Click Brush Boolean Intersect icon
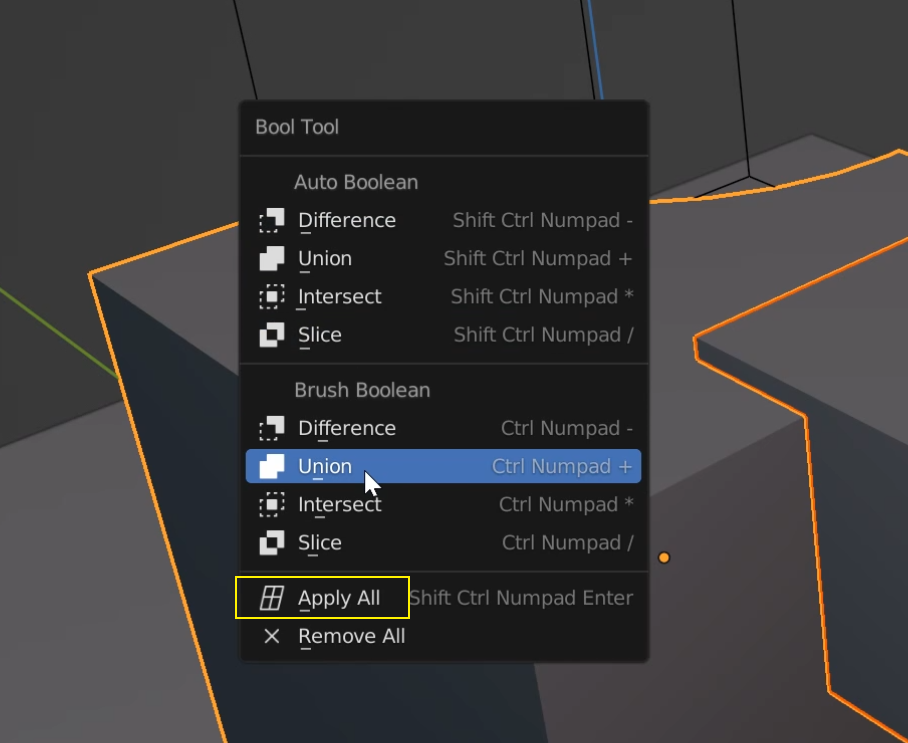This screenshot has width=908, height=743. (272, 504)
